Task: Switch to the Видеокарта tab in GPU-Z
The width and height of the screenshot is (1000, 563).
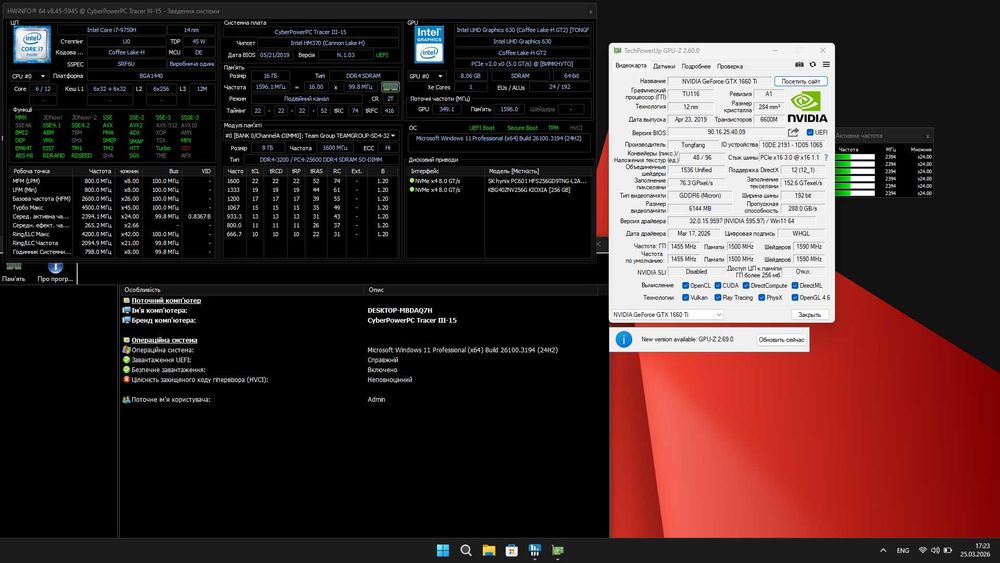Action: (631, 66)
